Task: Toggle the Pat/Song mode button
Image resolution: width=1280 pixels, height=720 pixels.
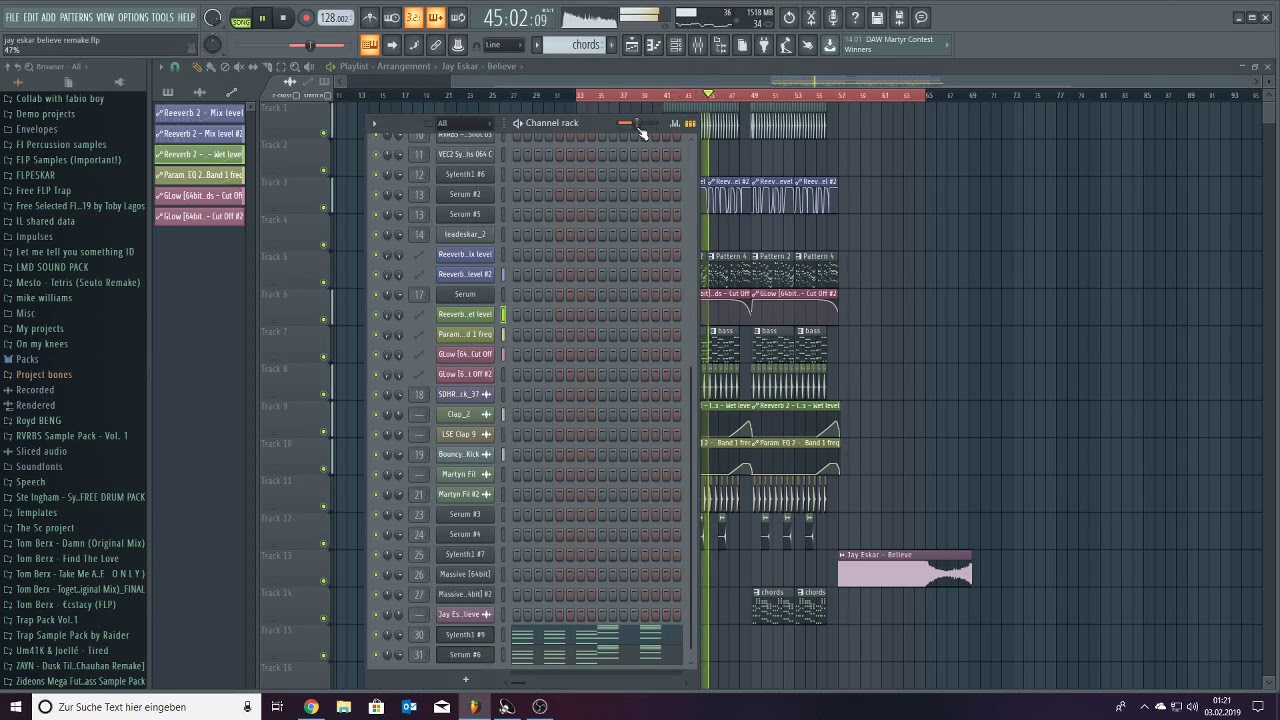Action: [241, 18]
